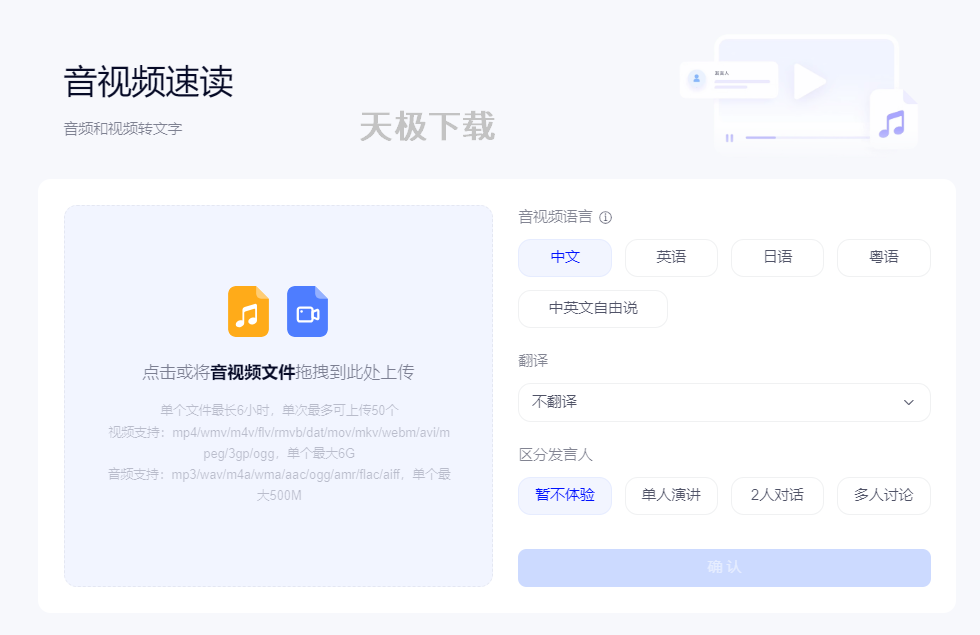The width and height of the screenshot is (980, 635).
Task: Select the highlighted 中文 language chip
Action: point(565,257)
